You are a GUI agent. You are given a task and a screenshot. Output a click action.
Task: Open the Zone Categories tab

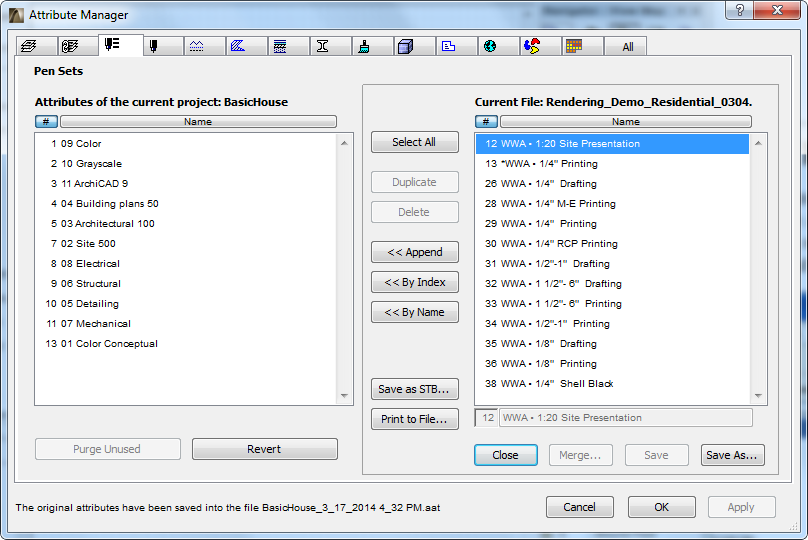(457, 46)
